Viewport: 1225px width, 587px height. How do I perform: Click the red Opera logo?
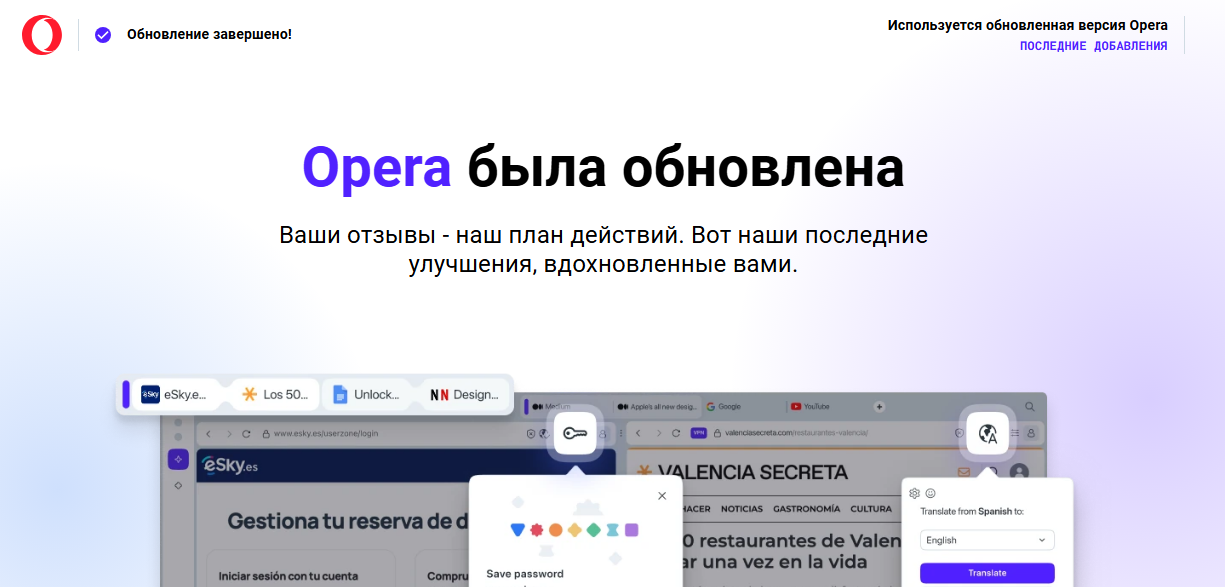click(42, 35)
